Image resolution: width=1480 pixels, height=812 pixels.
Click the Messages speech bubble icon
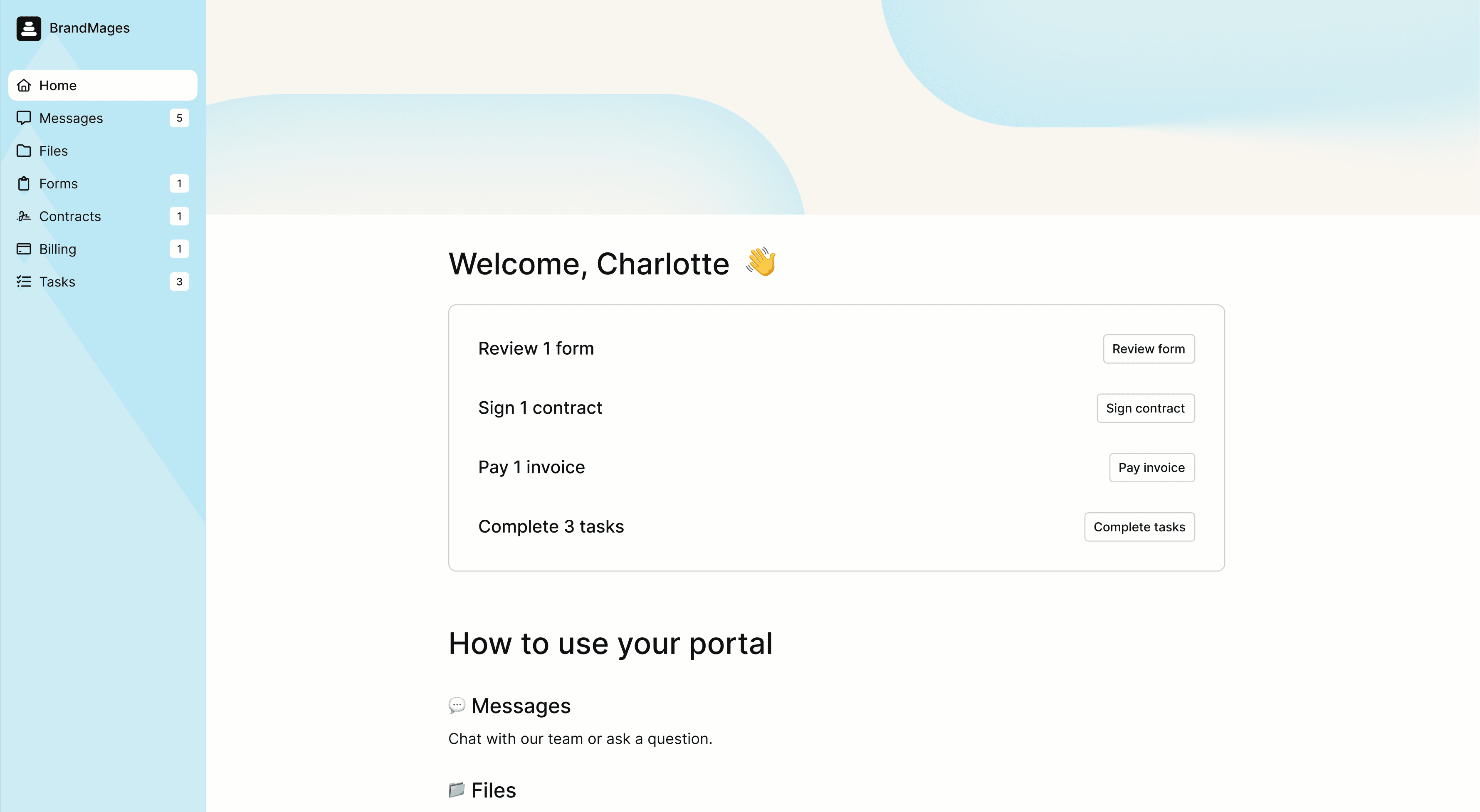tap(24, 118)
